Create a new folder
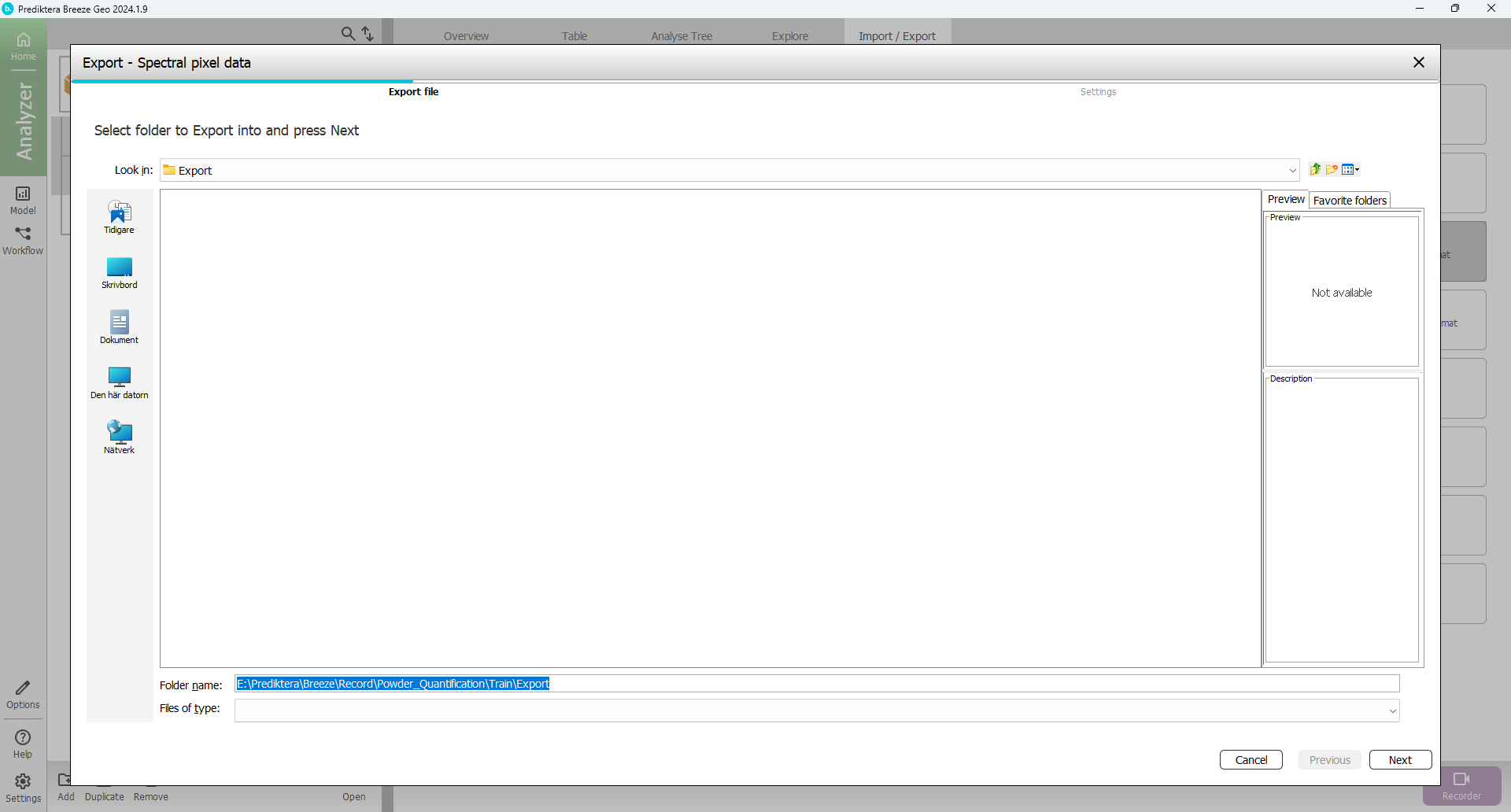Viewport: 1511px width, 812px height. tap(1332, 169)
